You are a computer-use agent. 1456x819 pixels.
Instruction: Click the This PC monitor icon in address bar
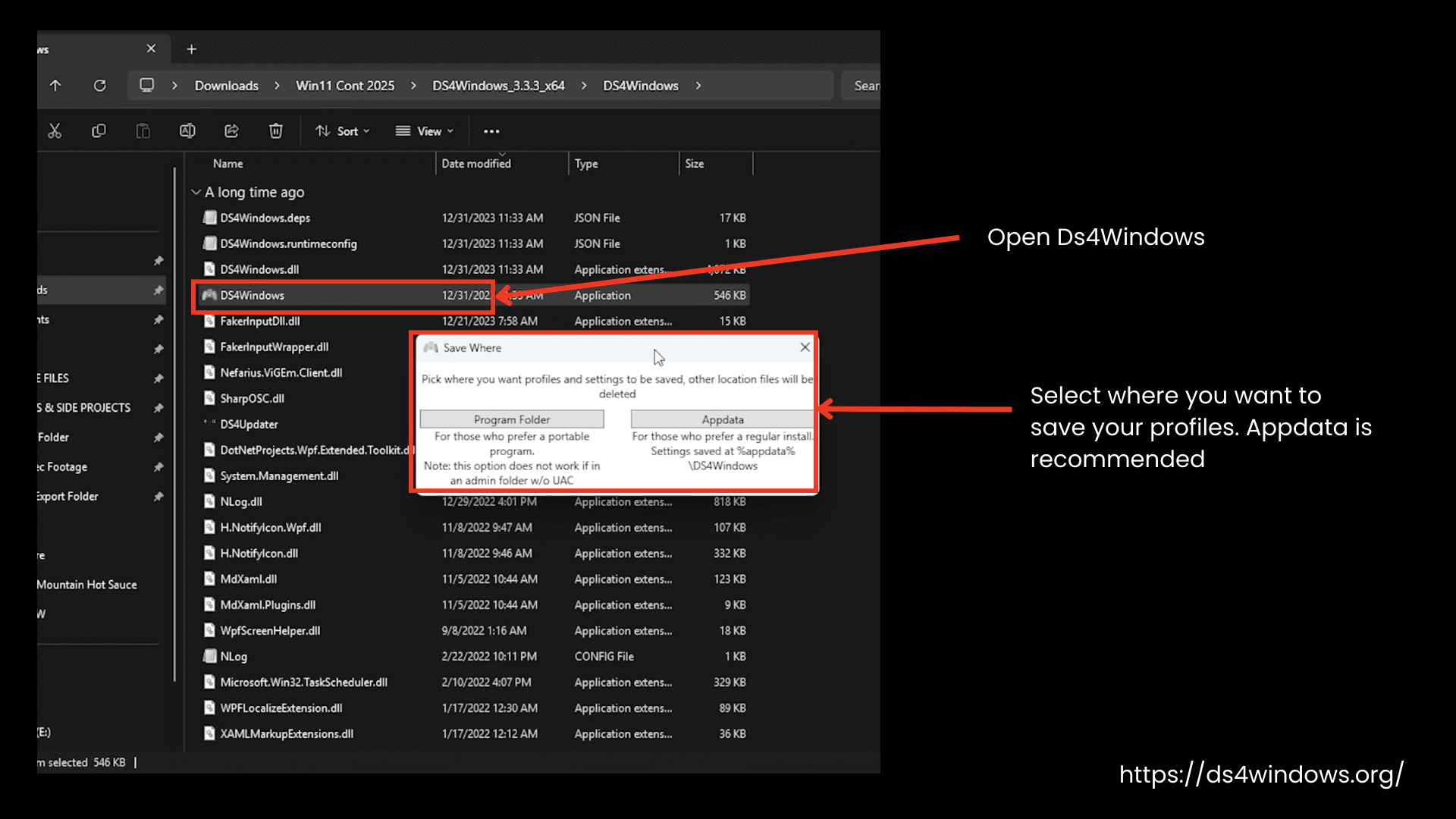point(147,85)
